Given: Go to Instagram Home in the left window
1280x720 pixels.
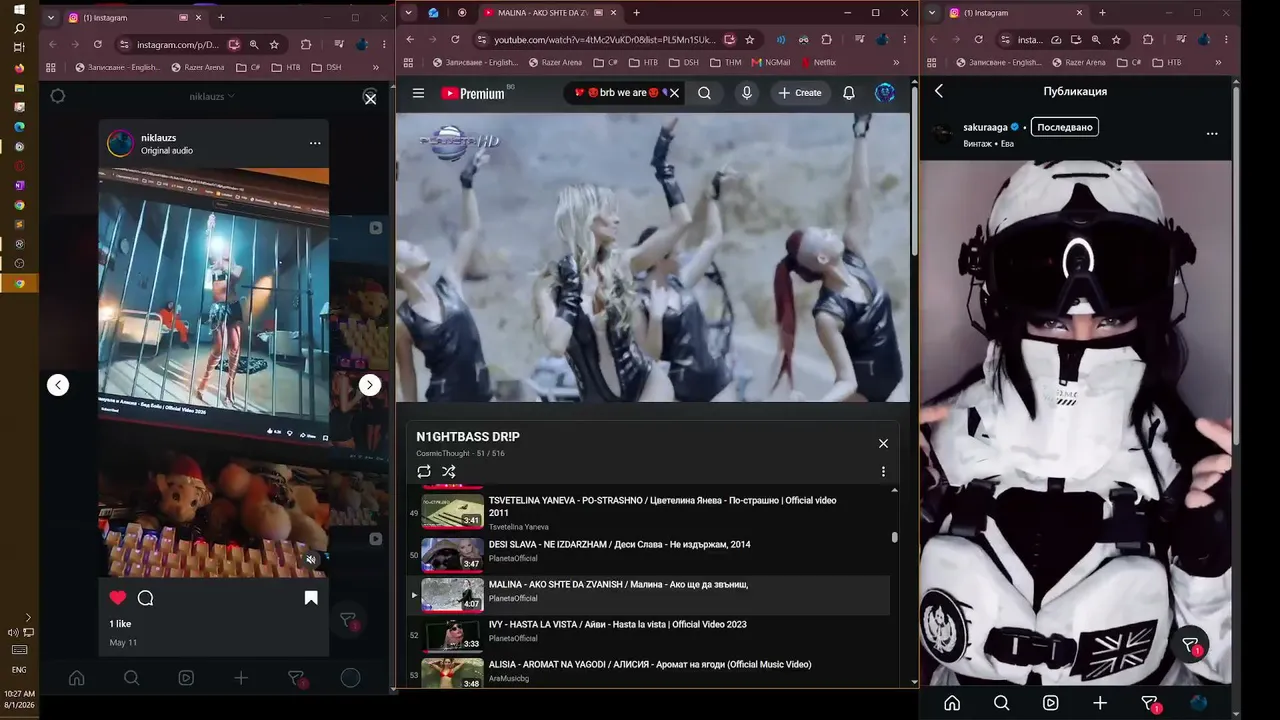Looking at the screenshot, I should click(76, 678).
